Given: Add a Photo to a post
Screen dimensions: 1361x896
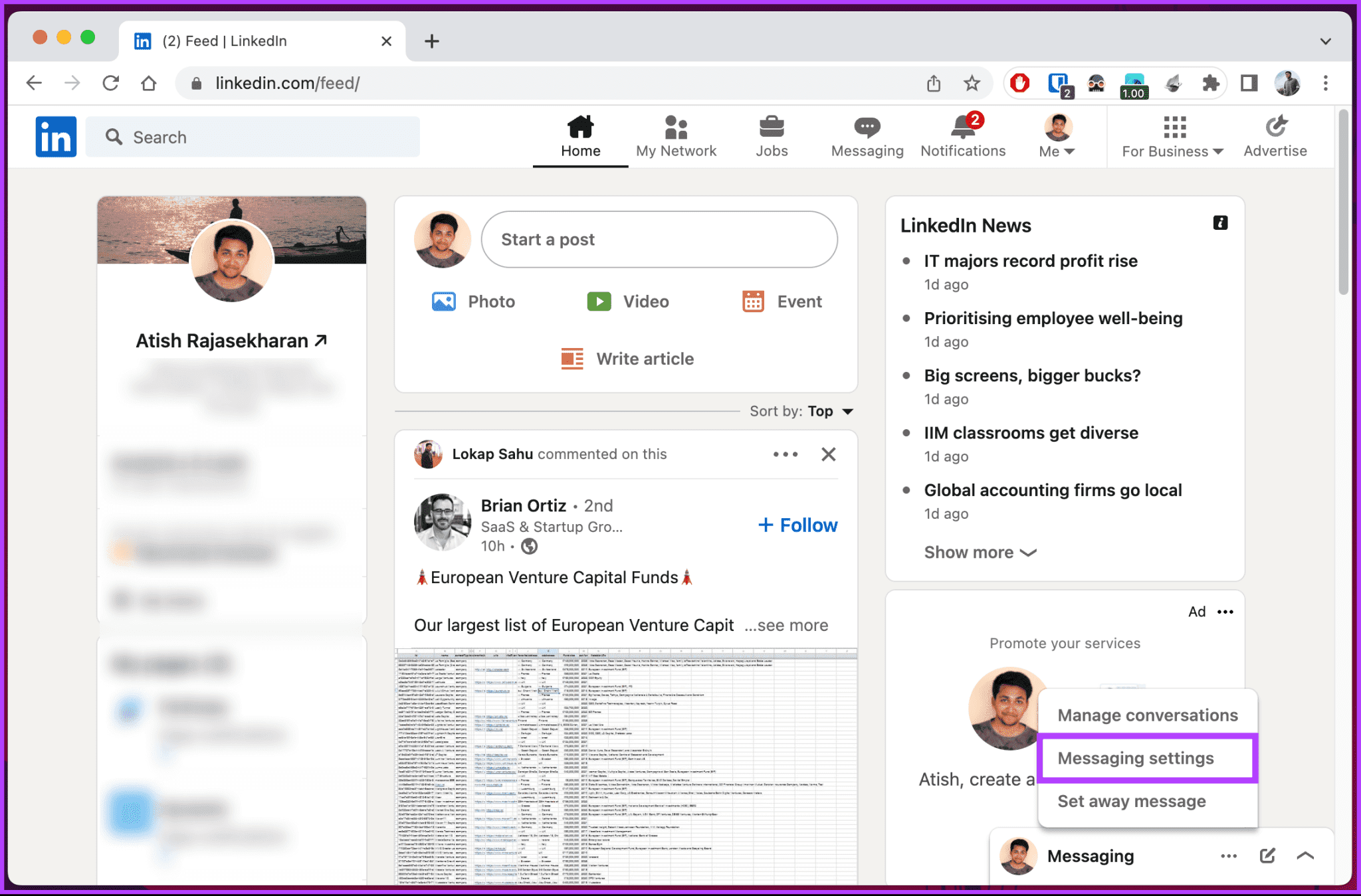Looking at the screenshot, I should click(472, 302).
